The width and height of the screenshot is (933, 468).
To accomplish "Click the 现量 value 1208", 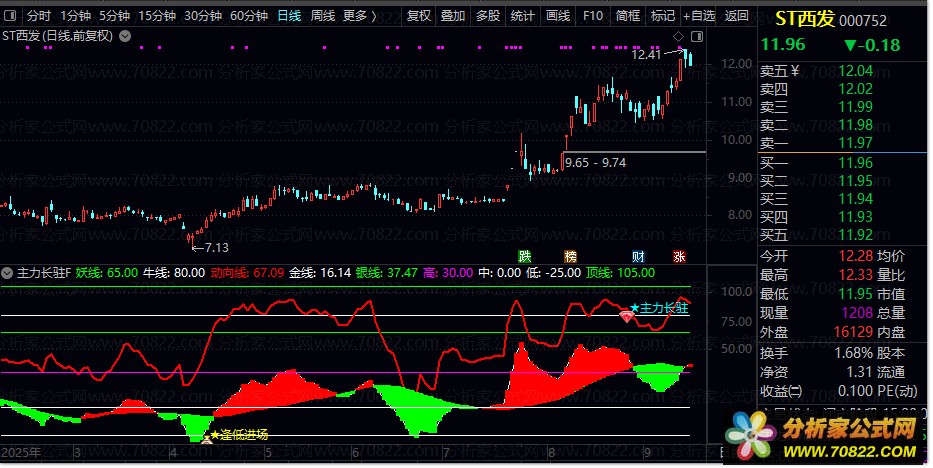I will pyautogui.click(x=857, y=313).
